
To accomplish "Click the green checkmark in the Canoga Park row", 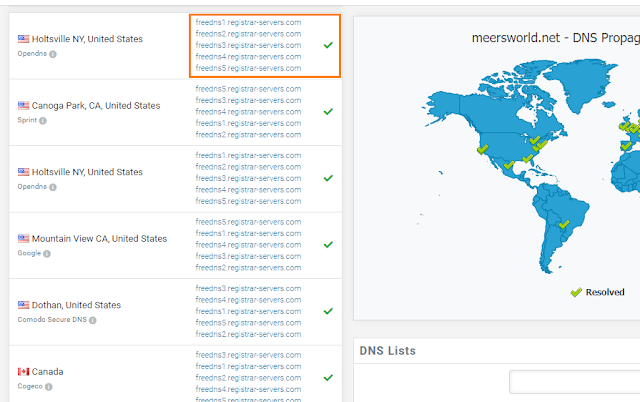I will tap(328, 111).
